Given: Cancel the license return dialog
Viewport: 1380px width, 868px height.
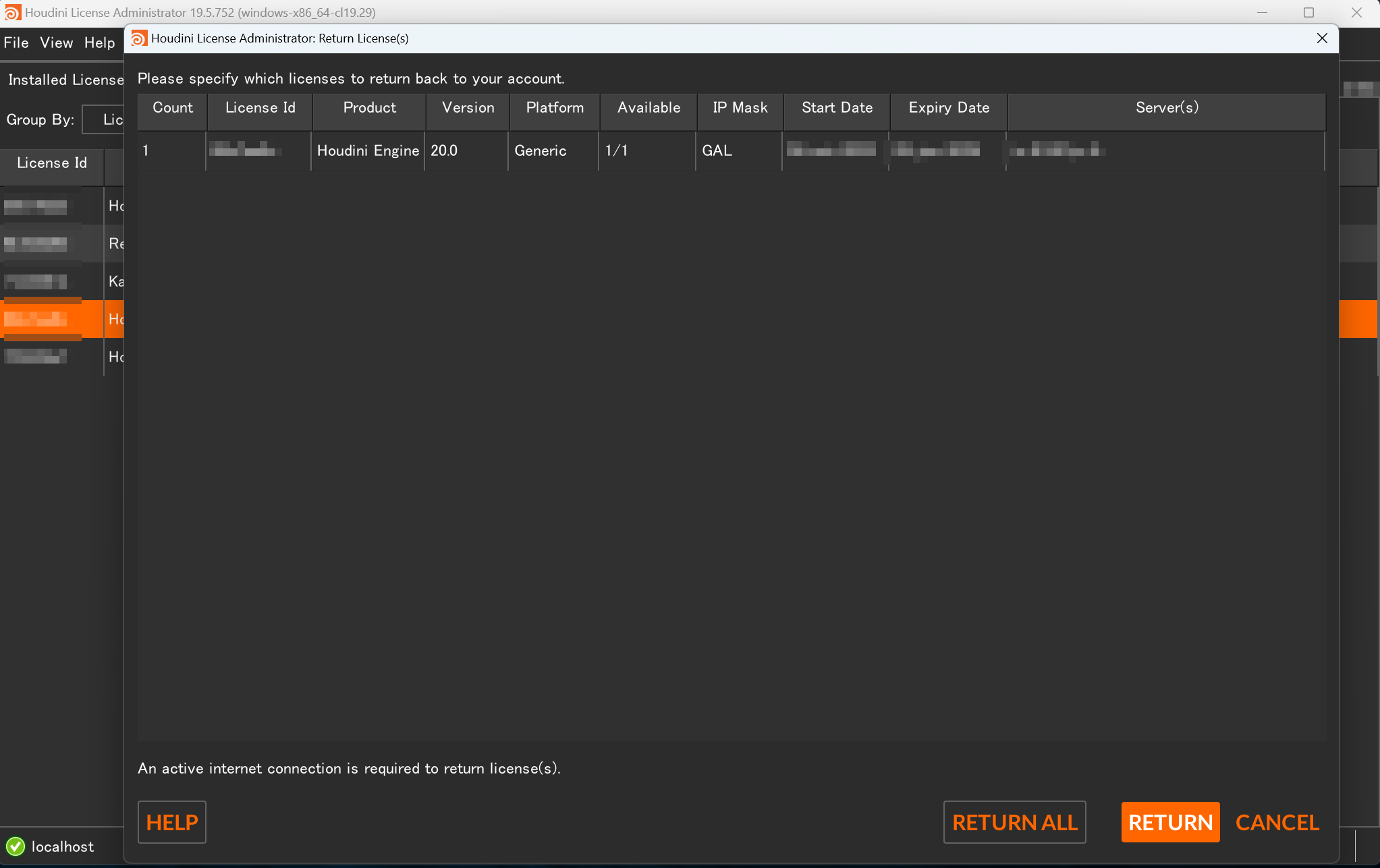Looking at the screenshot, I should pyautogui.click(x=1277, y=822).
